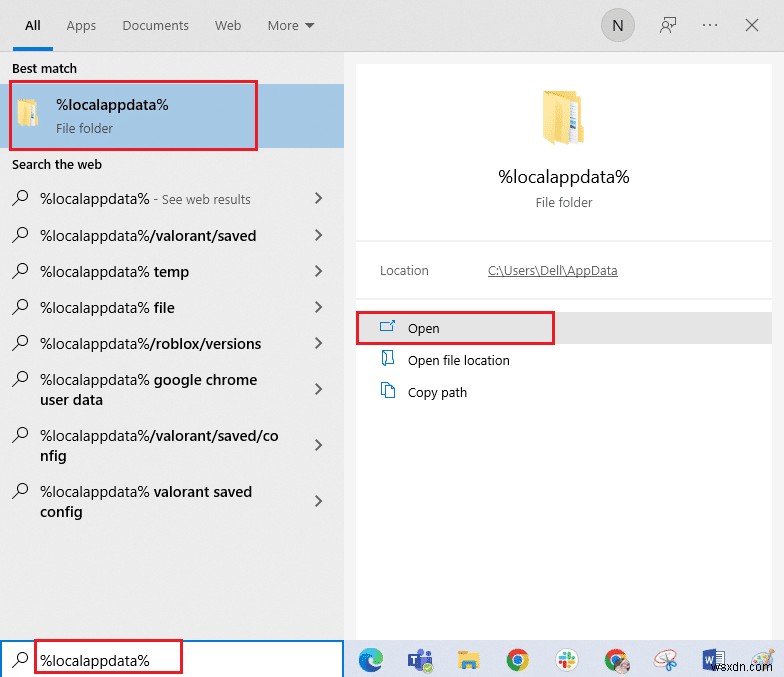
Task: Open Microsoft Word from the taskbar
Action: (714, 659)
